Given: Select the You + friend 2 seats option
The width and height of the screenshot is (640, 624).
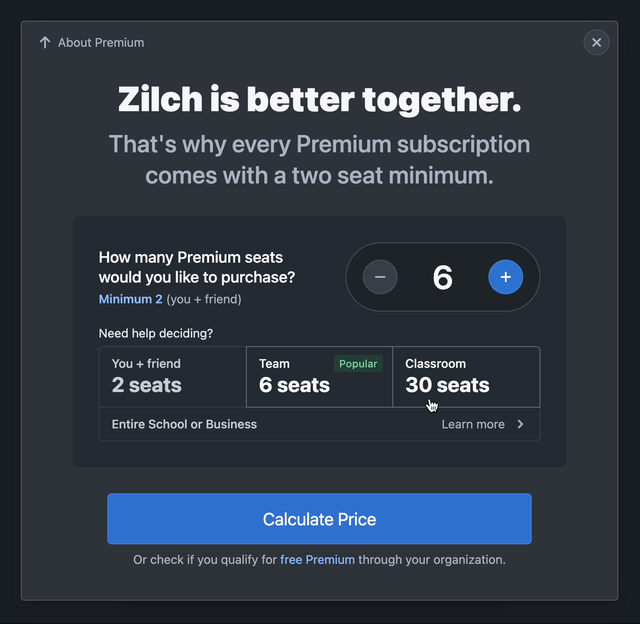Looking at the screenshot, I should [x=172, y=377].
